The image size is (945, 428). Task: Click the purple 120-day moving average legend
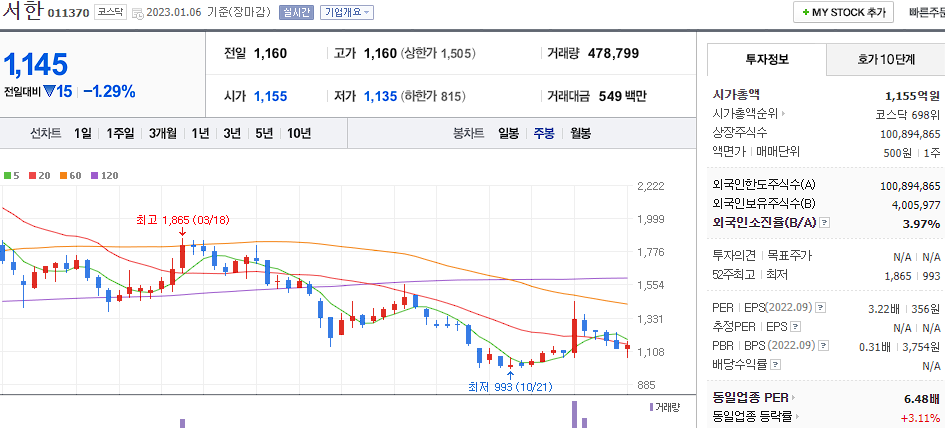coord(104,176)
